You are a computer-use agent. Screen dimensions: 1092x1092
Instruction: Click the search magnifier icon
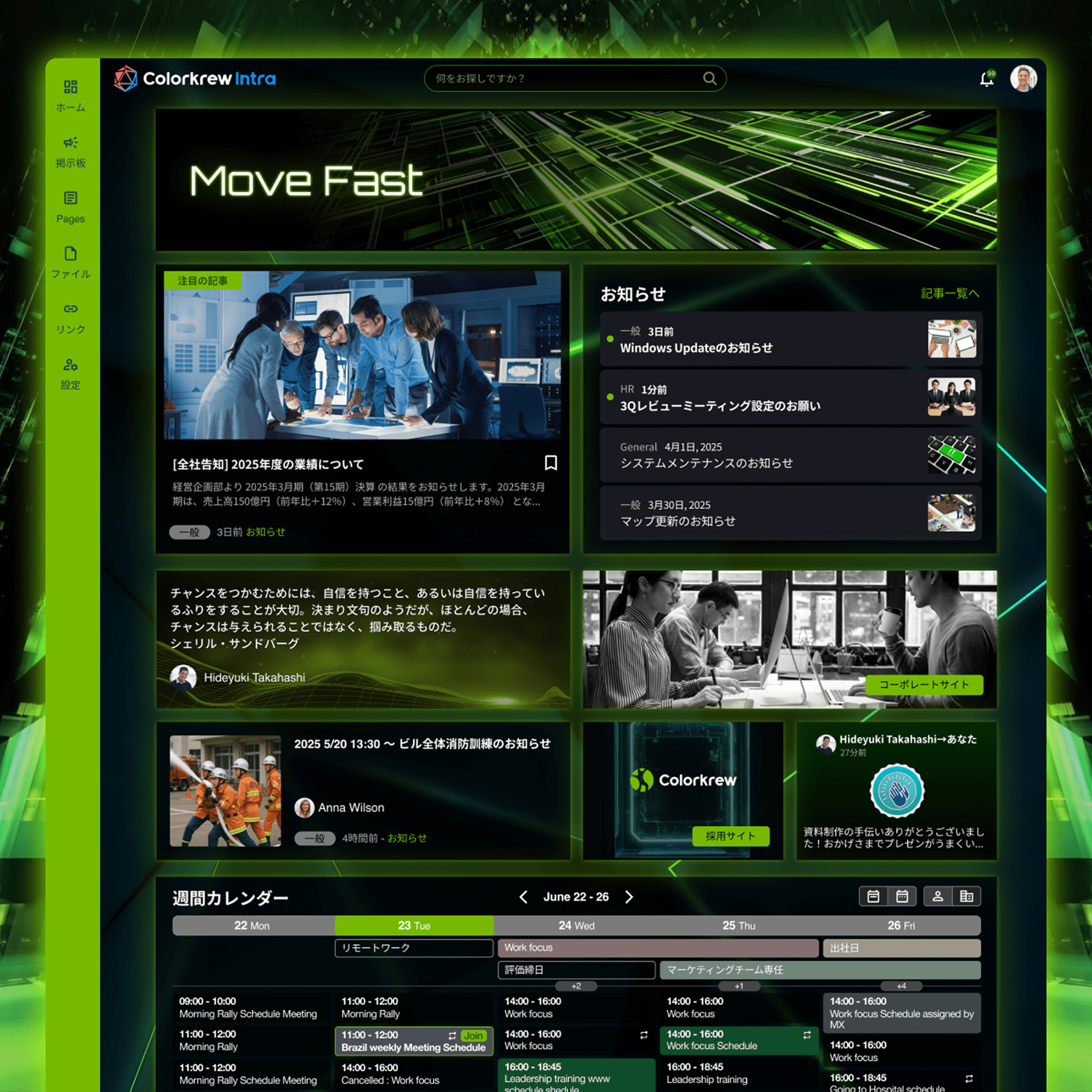point(709,79)
